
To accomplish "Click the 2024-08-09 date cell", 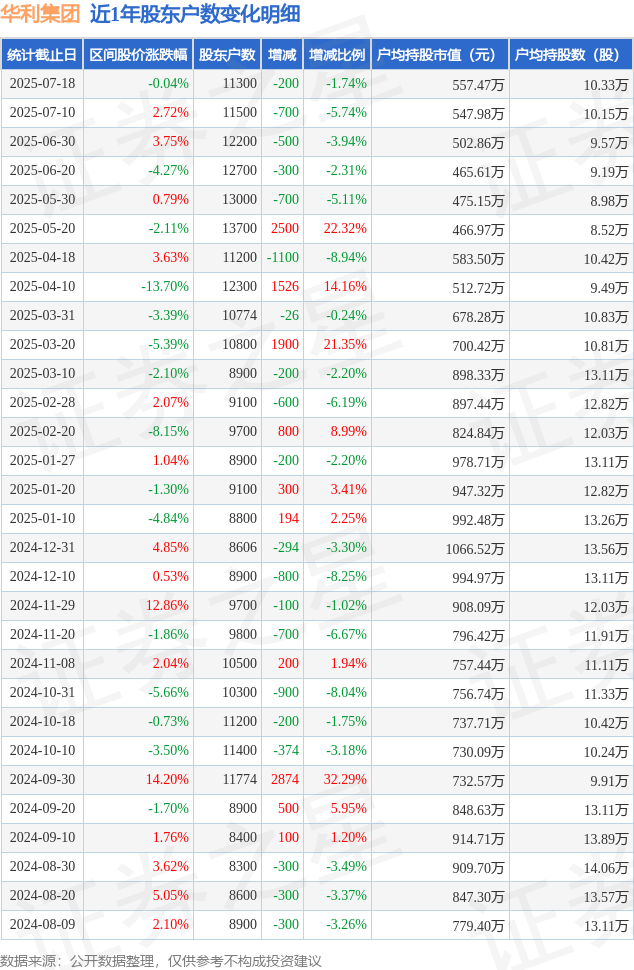I will (x=42, y=924).
